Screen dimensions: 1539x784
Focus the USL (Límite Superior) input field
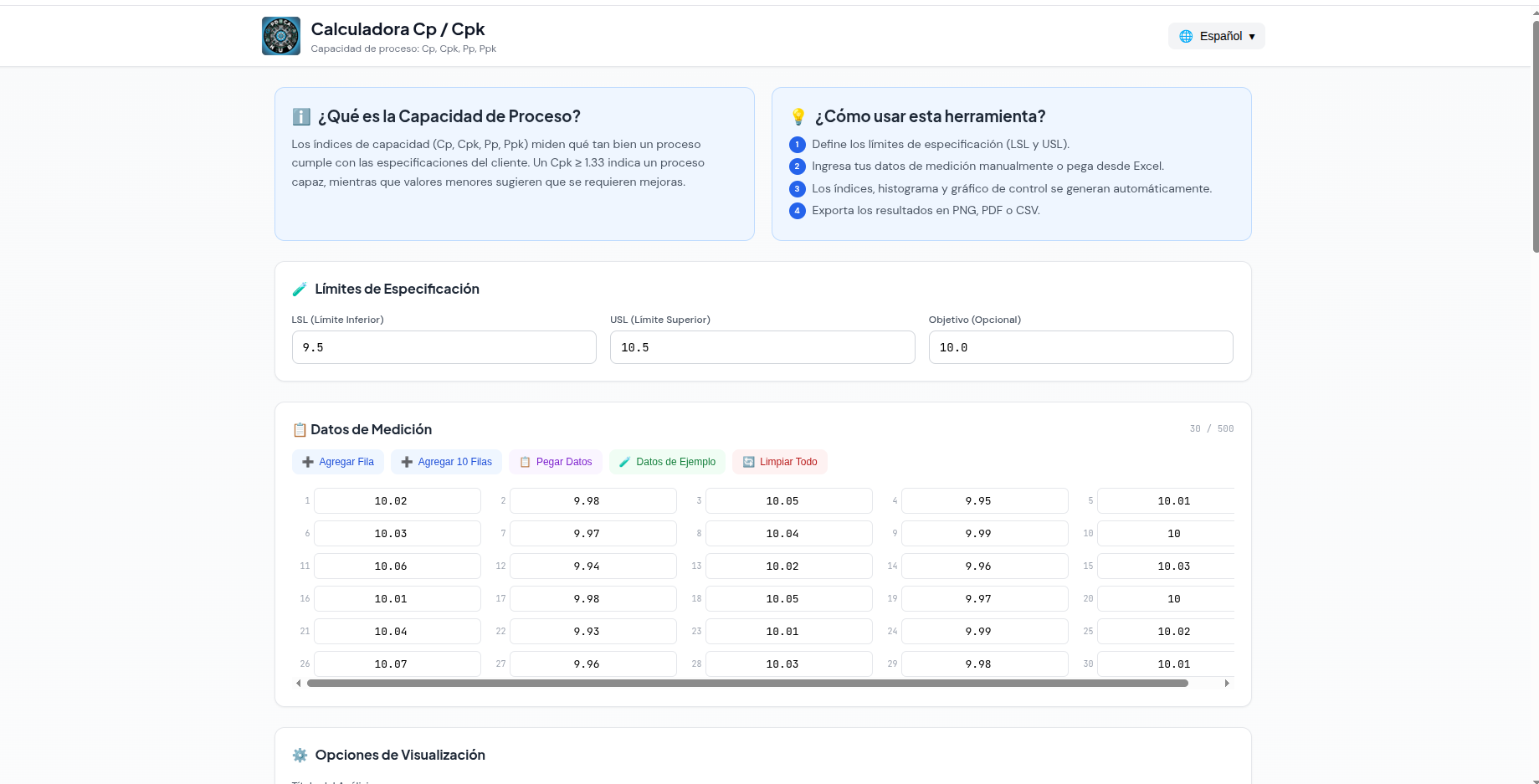(x=762, y=347)
